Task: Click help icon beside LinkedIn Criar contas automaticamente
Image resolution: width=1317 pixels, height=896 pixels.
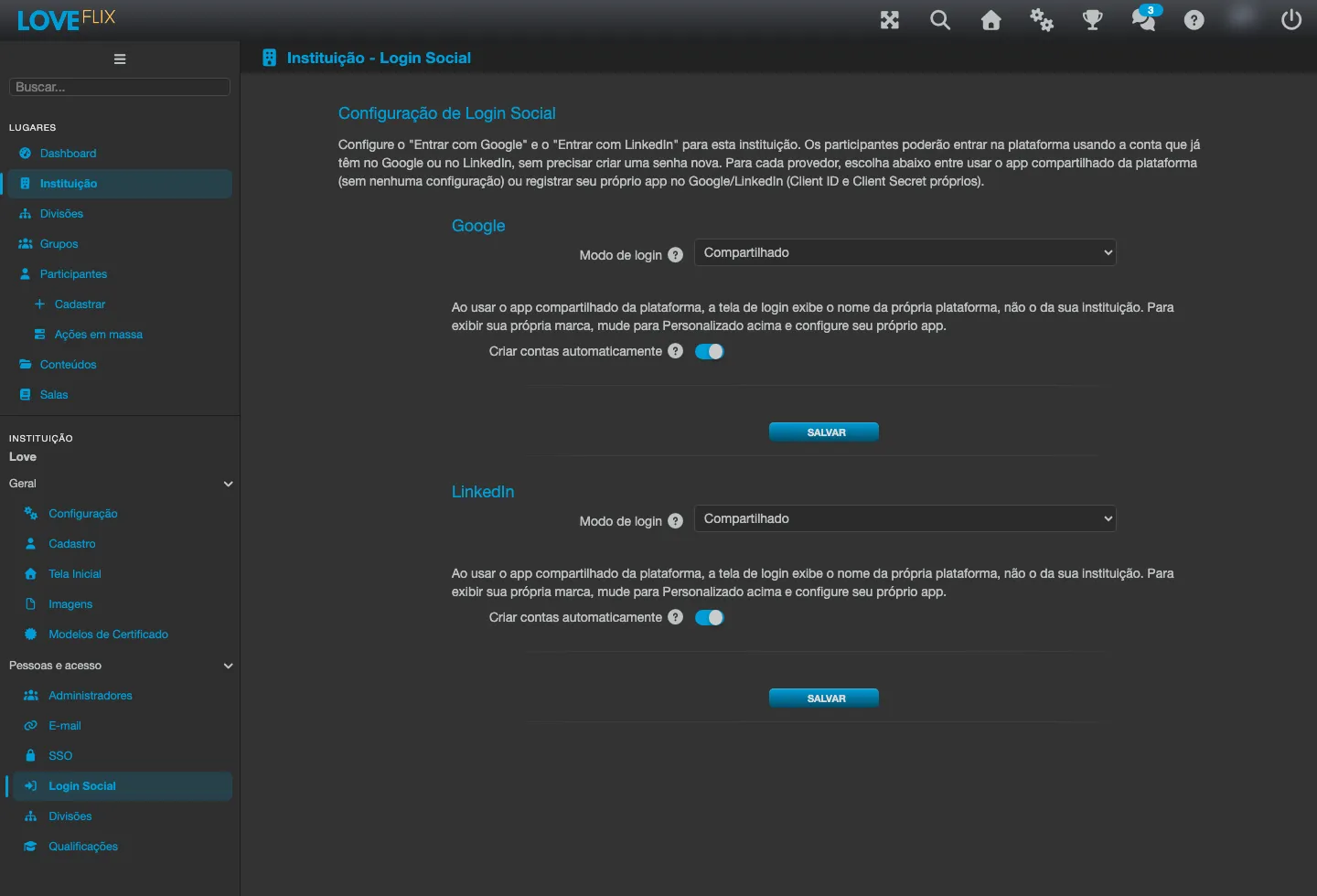Action: [676, 617]
